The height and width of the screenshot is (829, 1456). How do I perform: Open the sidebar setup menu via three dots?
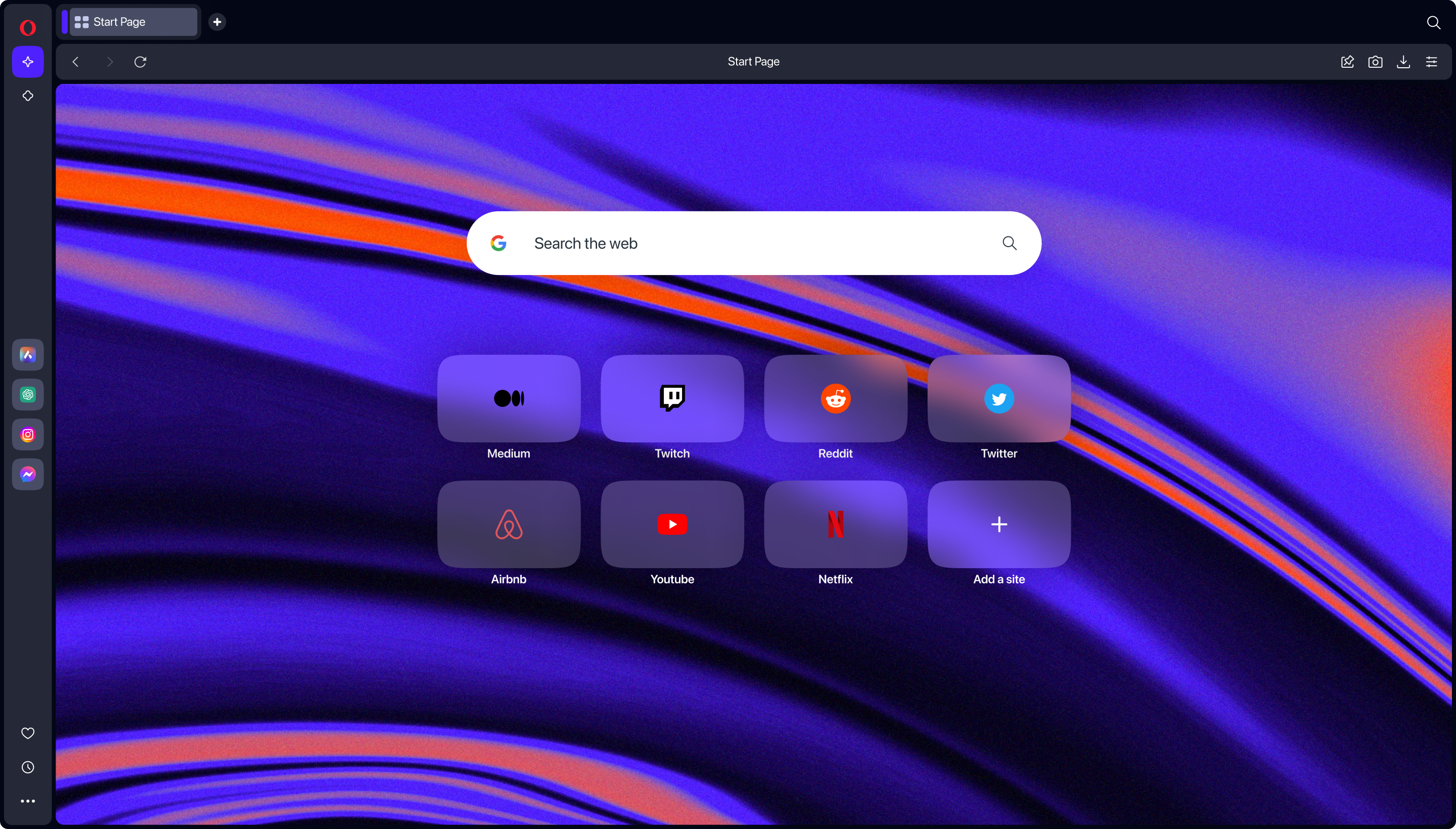(x=27, y=801)
